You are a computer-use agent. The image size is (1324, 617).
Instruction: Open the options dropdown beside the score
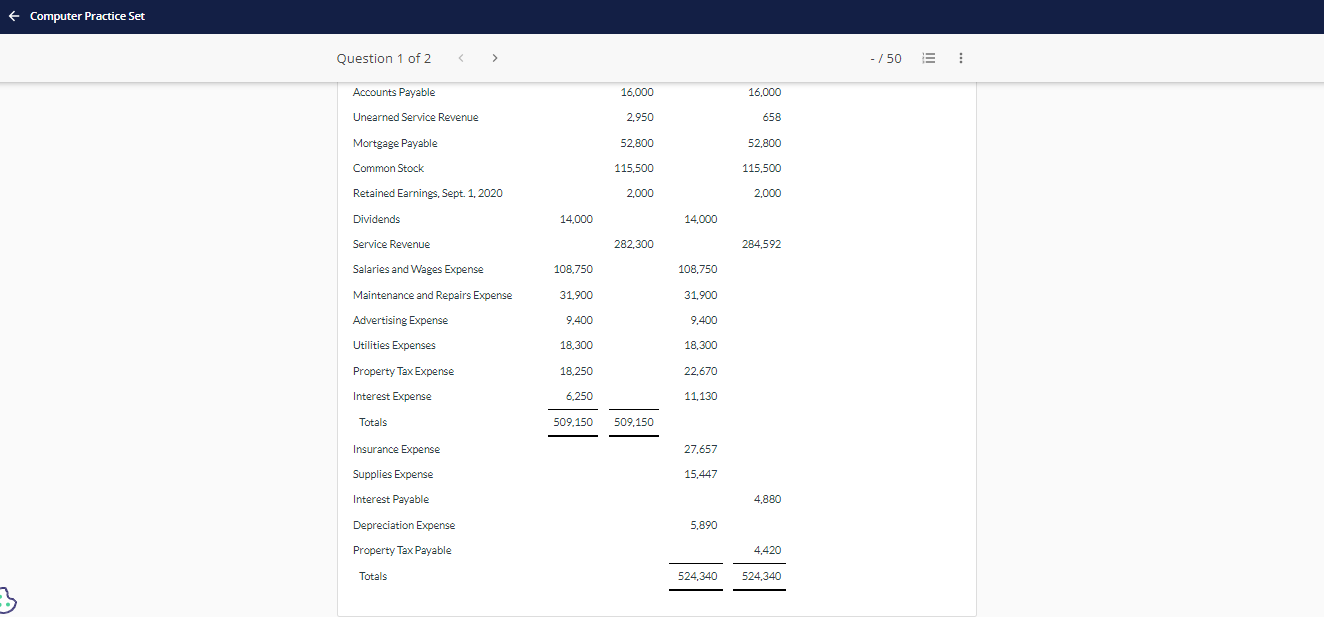pos(961,58)
